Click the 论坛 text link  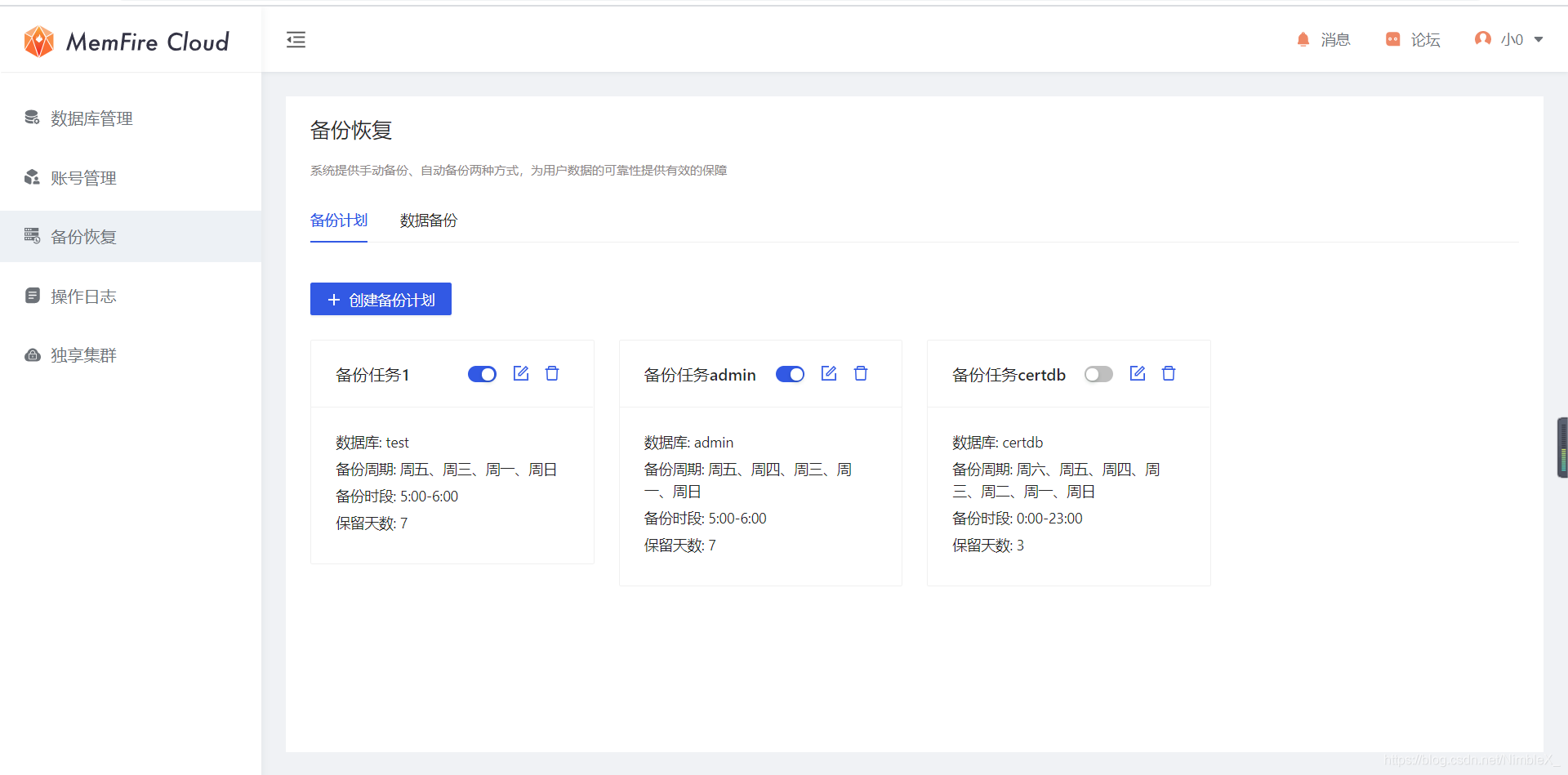[x=1426, y=39]
